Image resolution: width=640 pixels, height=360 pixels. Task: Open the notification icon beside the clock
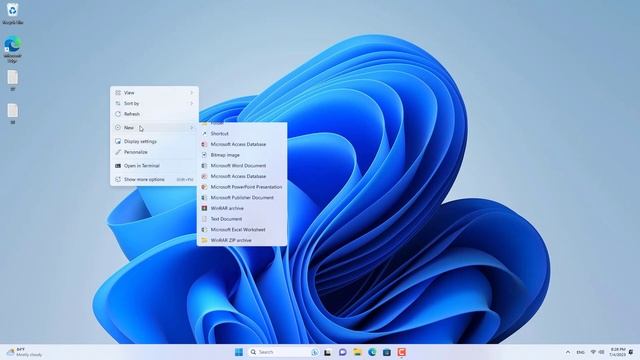631,352
